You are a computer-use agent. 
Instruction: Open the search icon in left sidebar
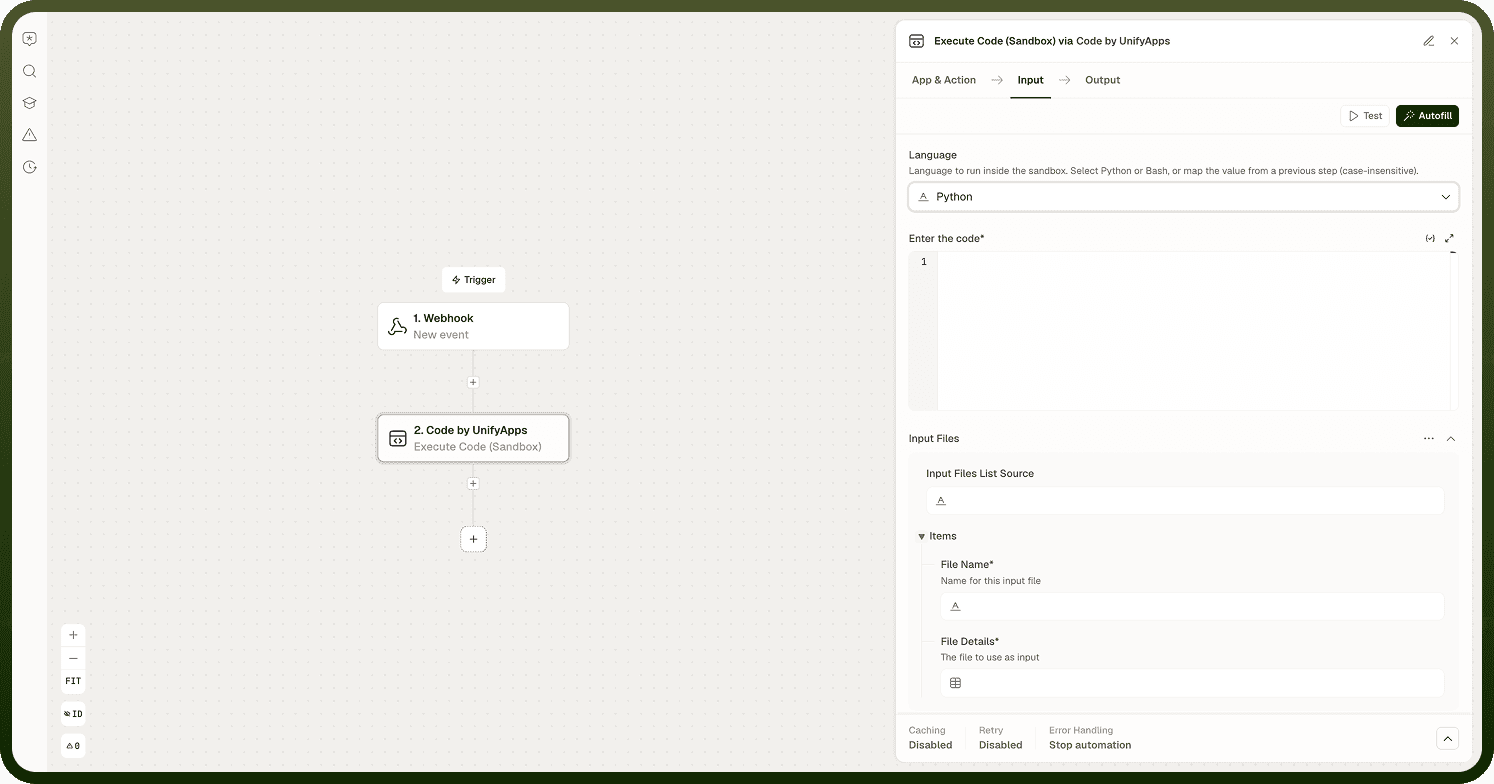[30, 71]
